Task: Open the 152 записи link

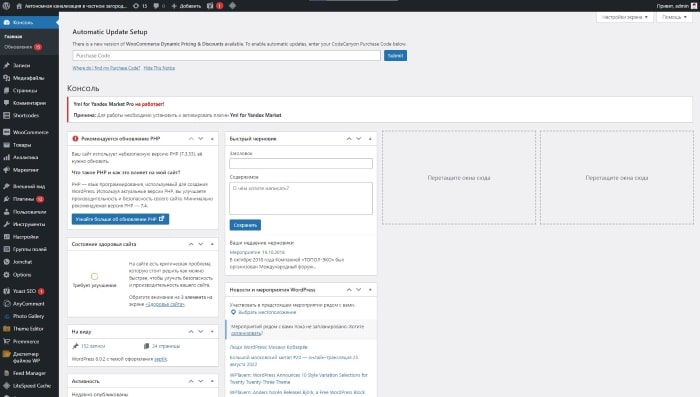Action: (93, 346)
